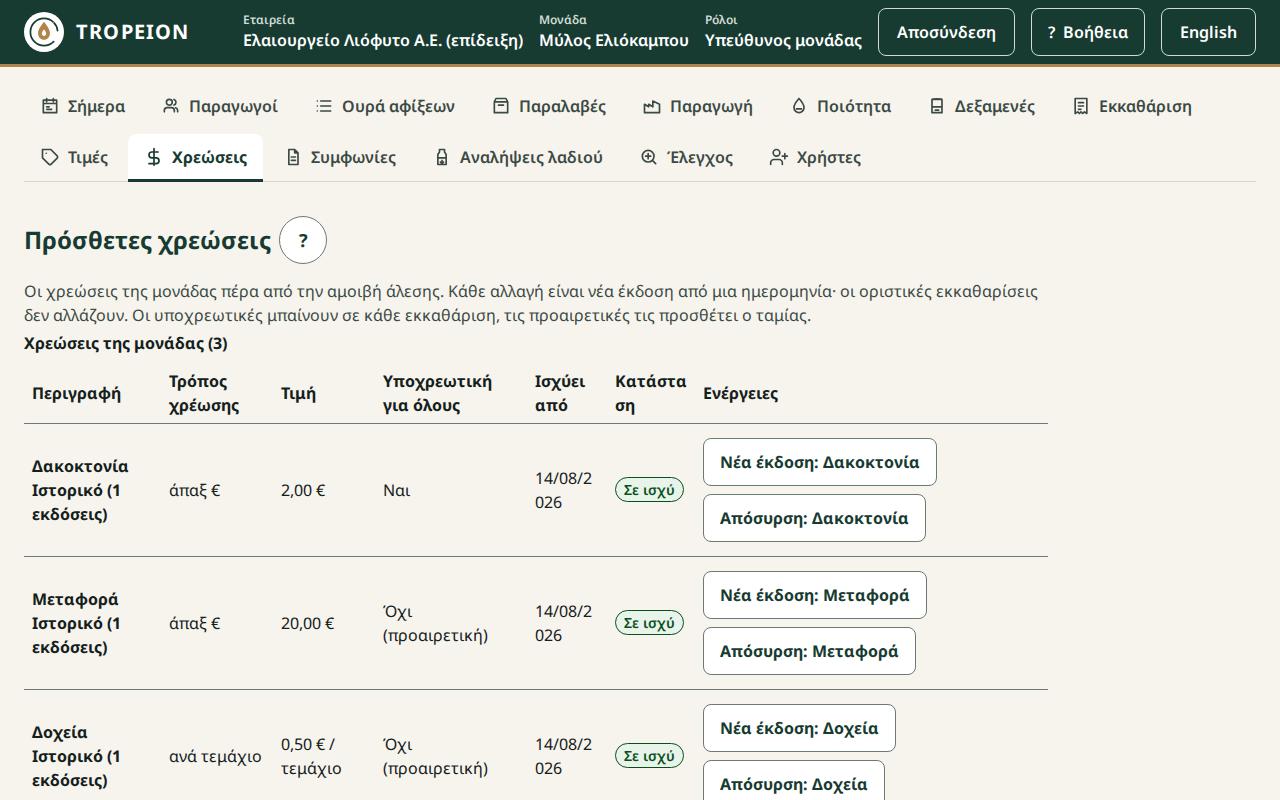The height and width of the screenshot is (800, 1280).
Task: Click the Παραγωγοί people icon
Action: (x=171, y=106)
